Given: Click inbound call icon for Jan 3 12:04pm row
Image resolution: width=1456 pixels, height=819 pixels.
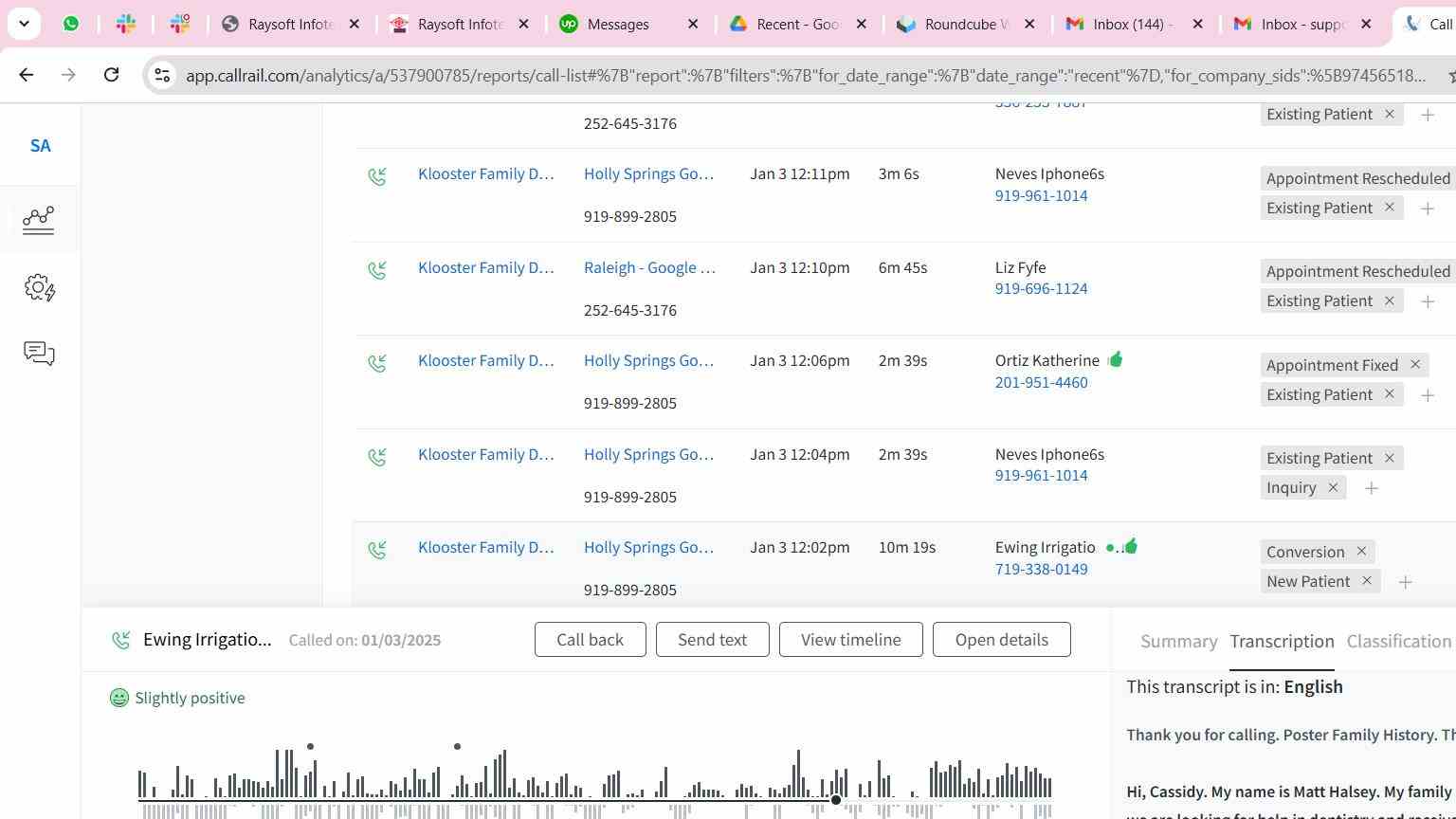Looking at the screenshot, I should tap(377, 457).
